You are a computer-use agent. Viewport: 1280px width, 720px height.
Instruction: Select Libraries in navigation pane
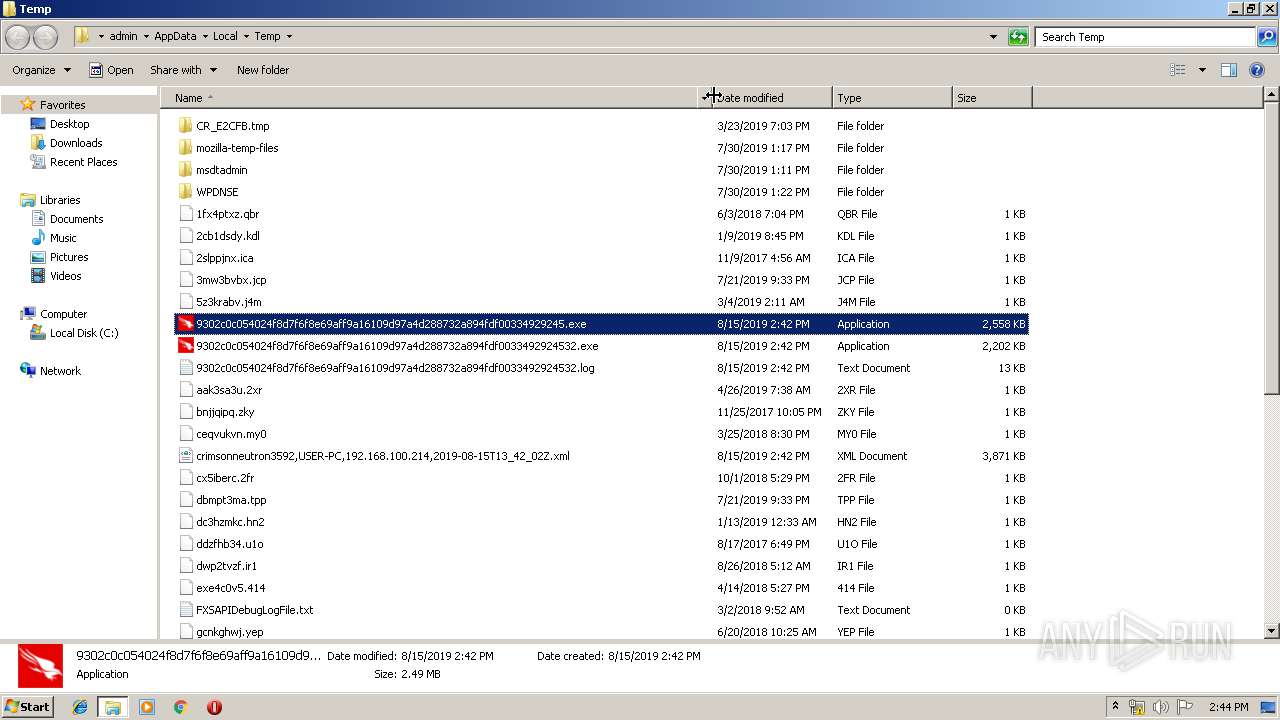[x=60, y=200]
